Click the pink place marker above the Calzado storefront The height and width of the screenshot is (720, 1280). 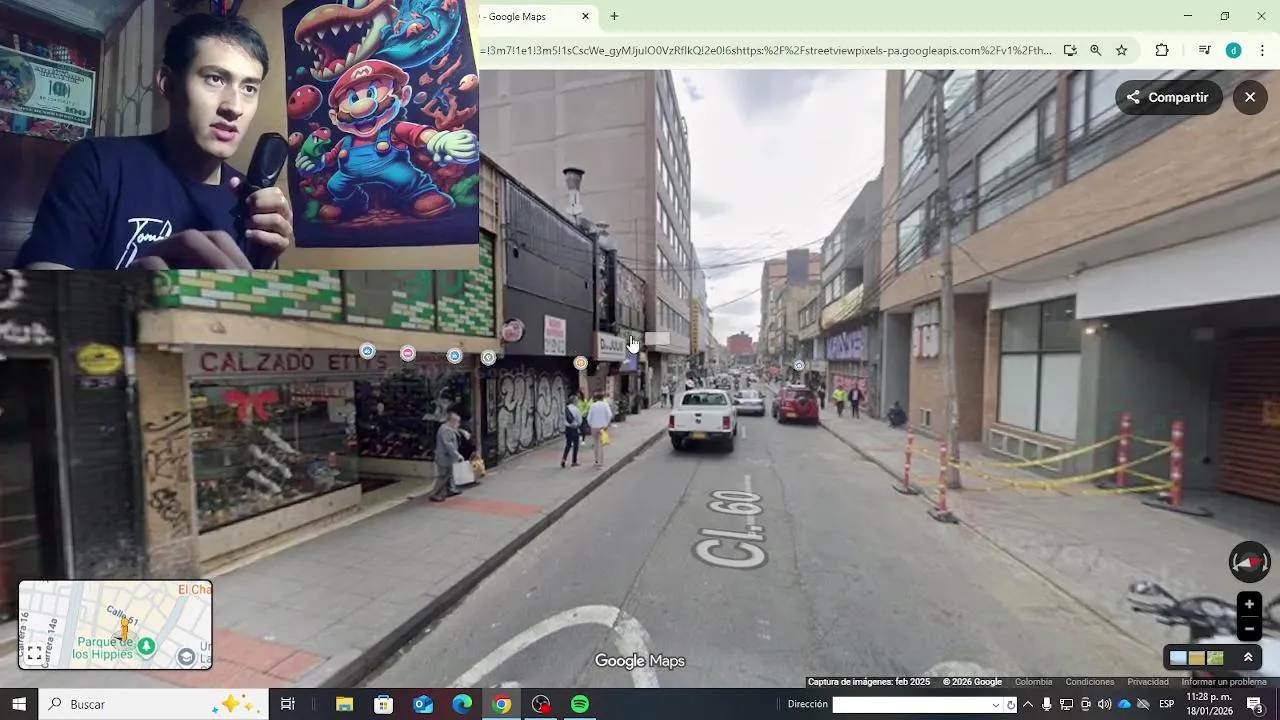[x=408, y=353]
